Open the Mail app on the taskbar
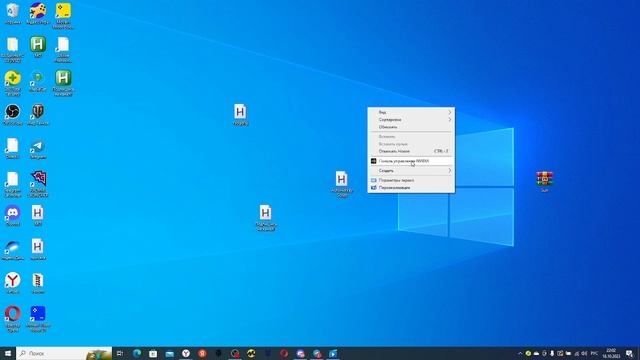The height and width of the screenshot is (360, 640). coord(169,353)
